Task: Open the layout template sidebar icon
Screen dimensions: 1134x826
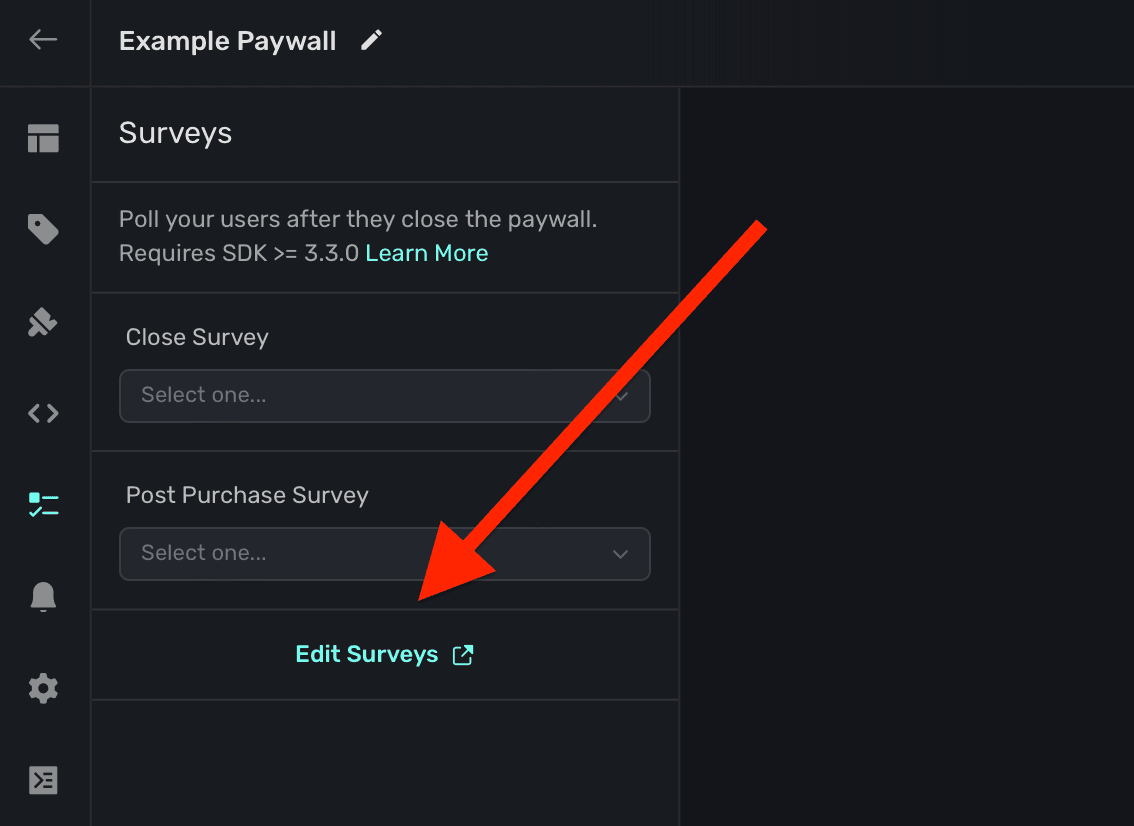Action: pos(43,139)
